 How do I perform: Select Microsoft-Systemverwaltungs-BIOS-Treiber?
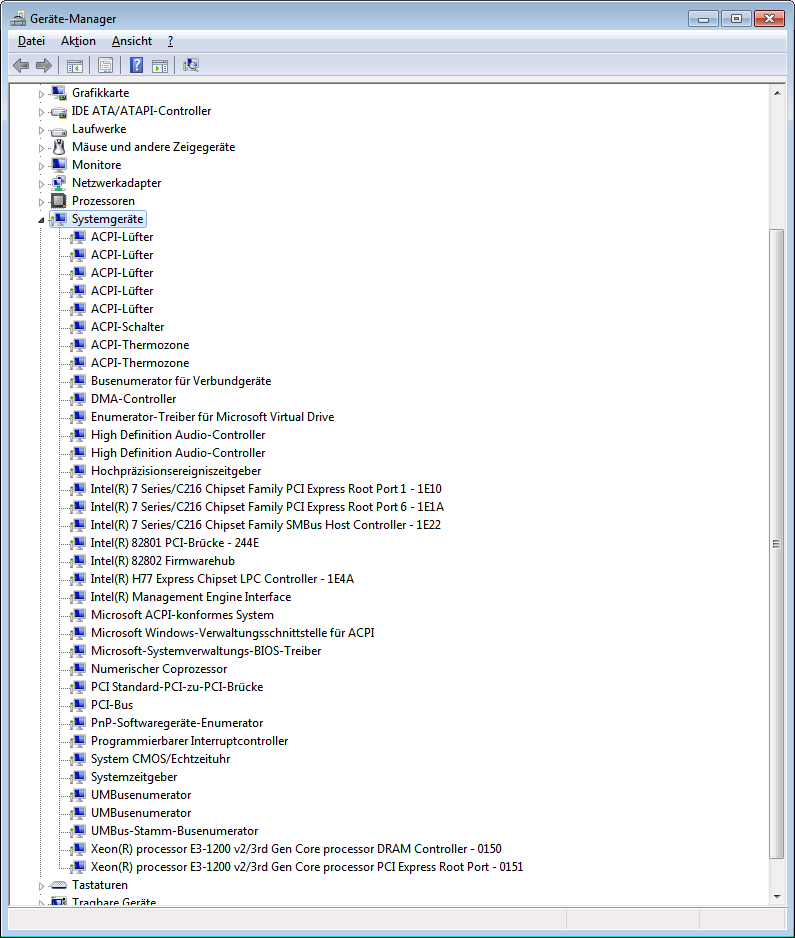[x=206, y=651]
